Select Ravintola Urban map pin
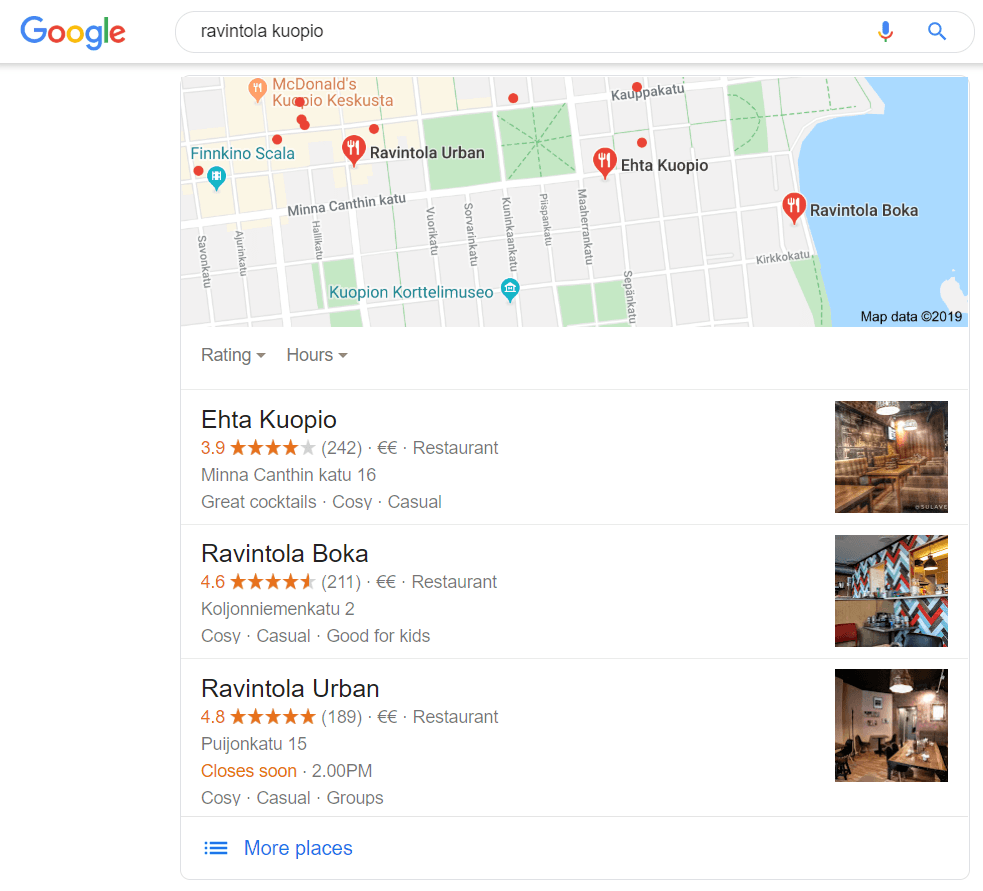This screenshot has width=983, height=891. (354, 150)
